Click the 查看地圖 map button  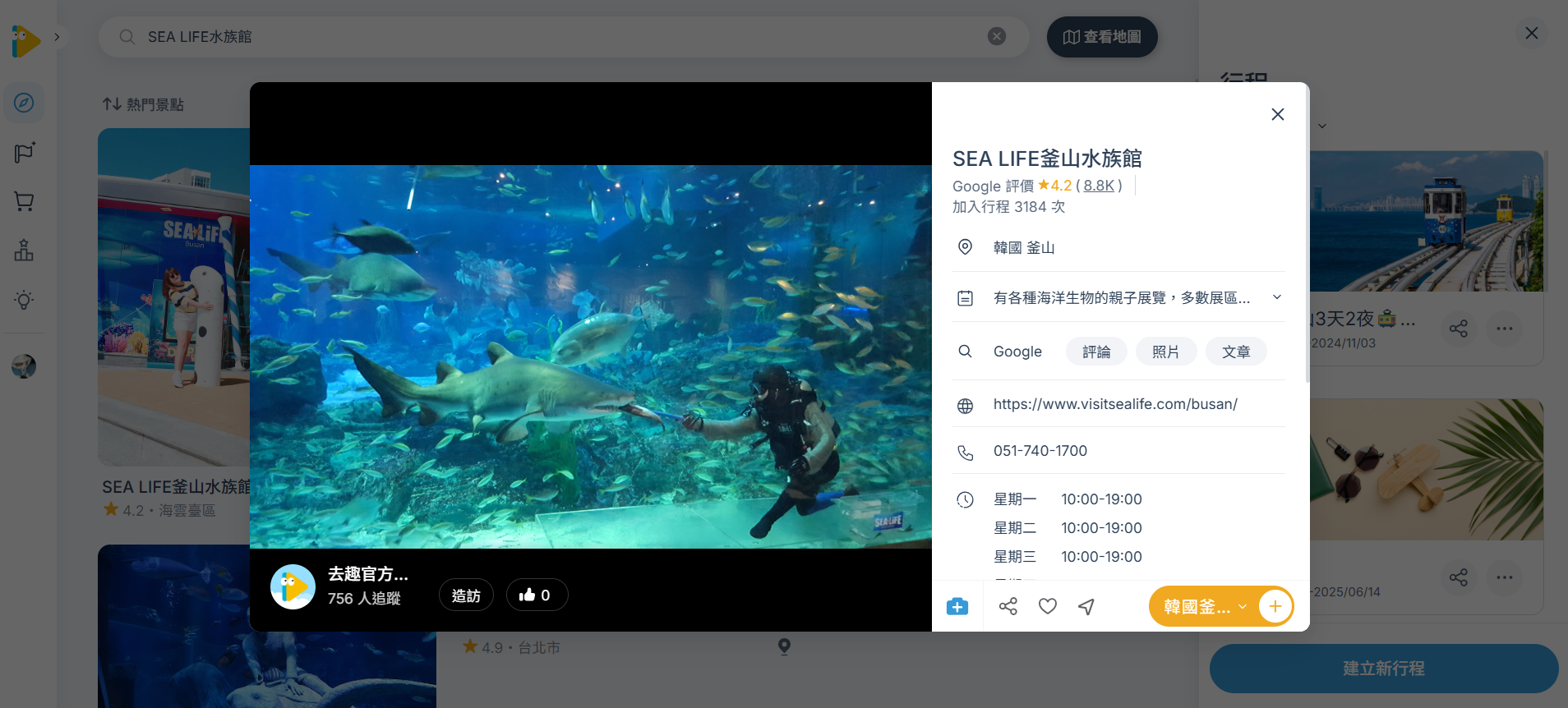[1102, 37]
